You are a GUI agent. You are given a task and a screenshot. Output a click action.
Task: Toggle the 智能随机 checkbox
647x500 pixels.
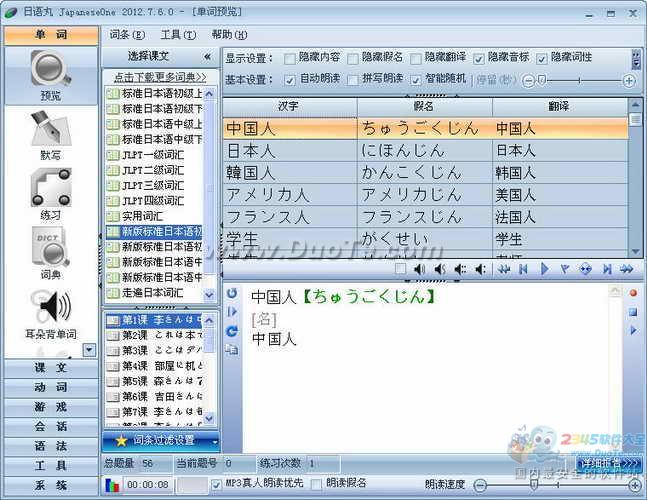click(416, 80)
